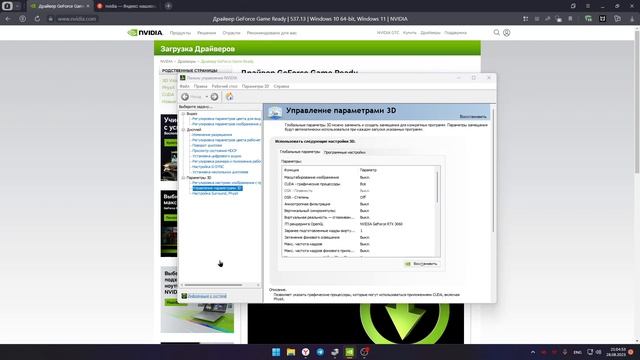The height and width of the screenshot is (360, 640).
Task: Open the Параметры 3D menu in menu bar
Action: [256, 87]
